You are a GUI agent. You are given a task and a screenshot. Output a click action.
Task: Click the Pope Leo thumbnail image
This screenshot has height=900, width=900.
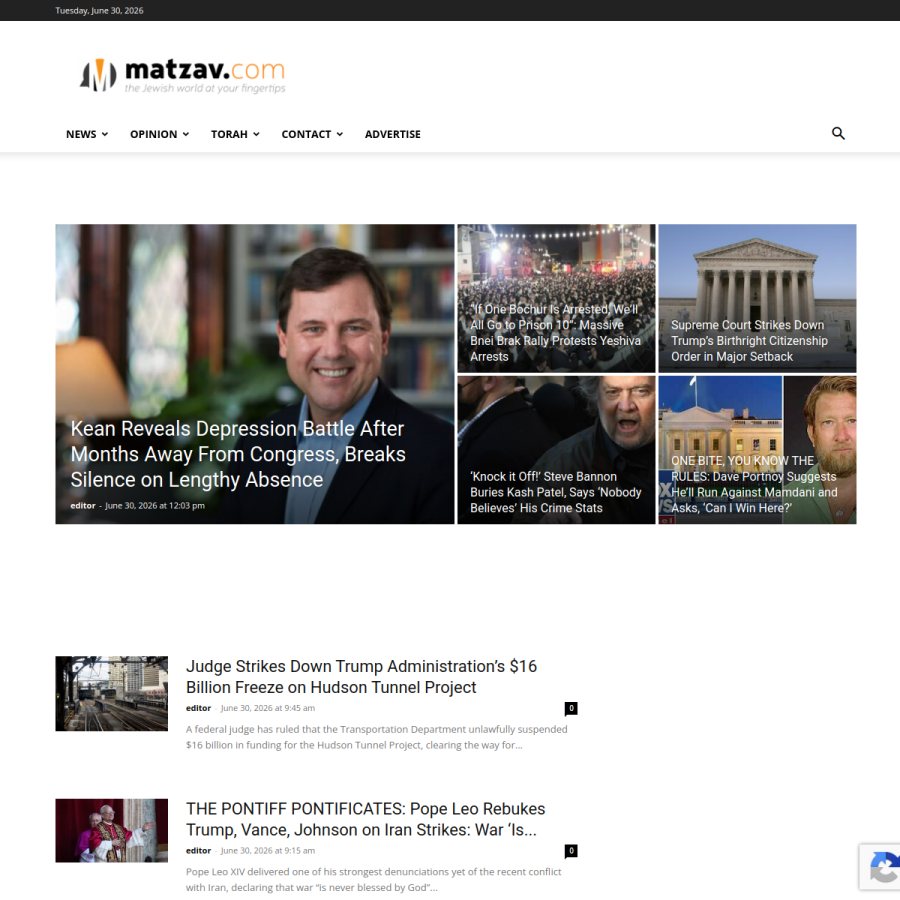[111, 831]
